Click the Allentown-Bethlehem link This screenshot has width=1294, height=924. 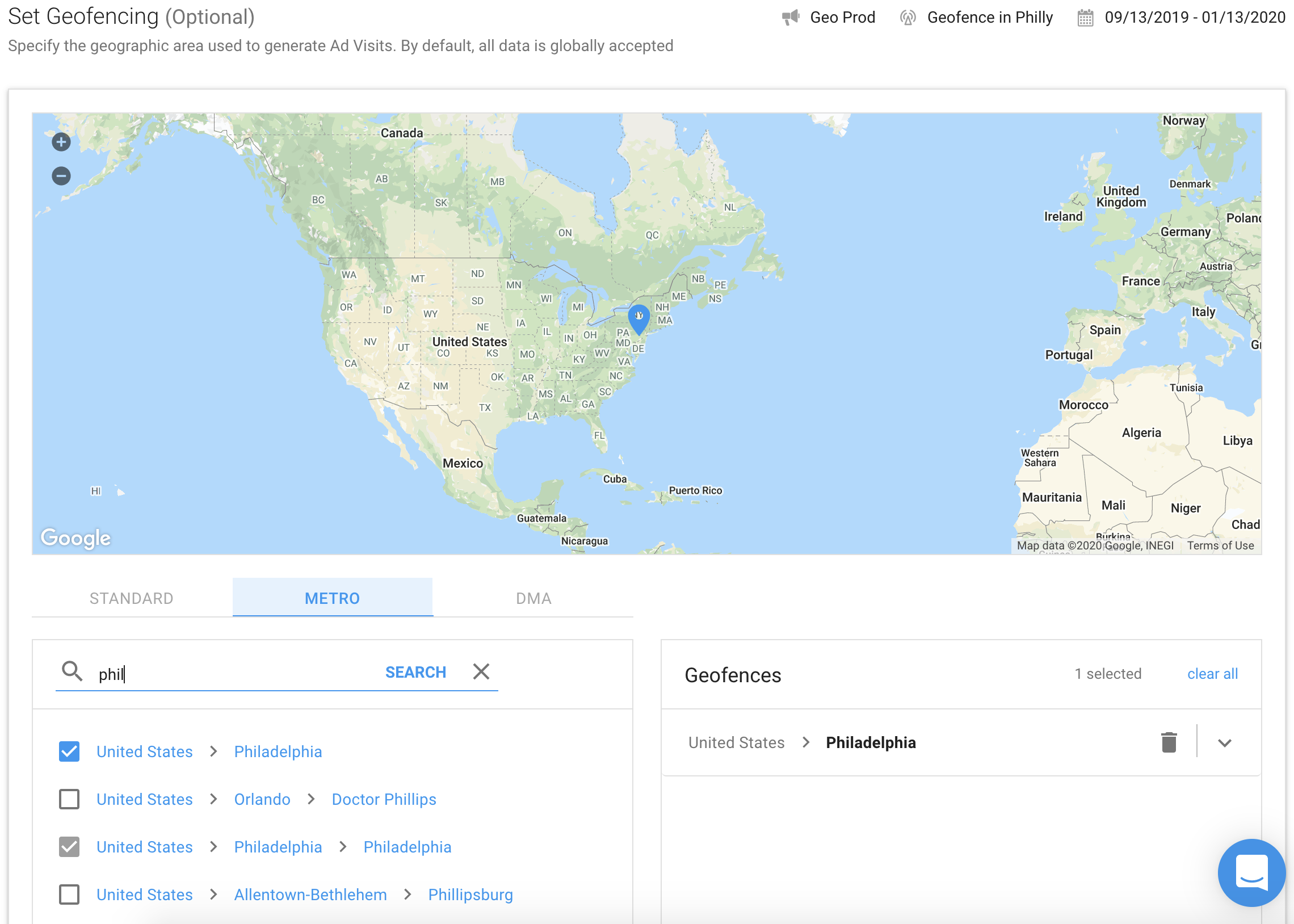tap(310, 895)
